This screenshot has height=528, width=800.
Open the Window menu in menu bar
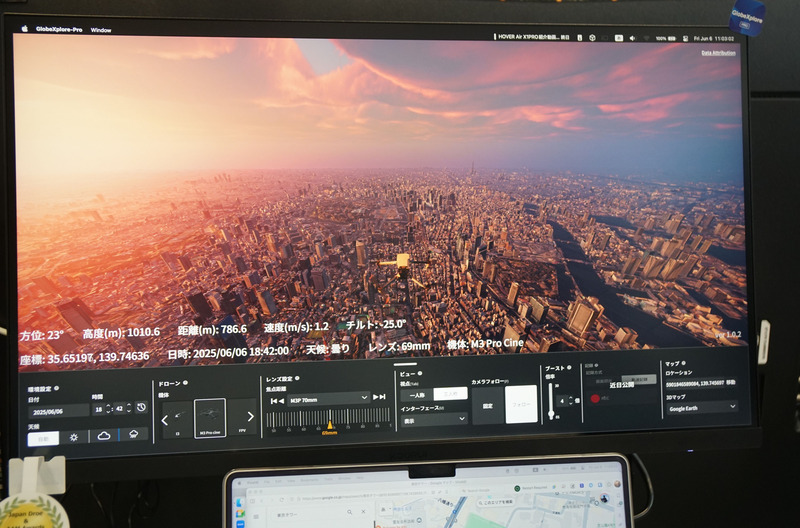[101, 30]
